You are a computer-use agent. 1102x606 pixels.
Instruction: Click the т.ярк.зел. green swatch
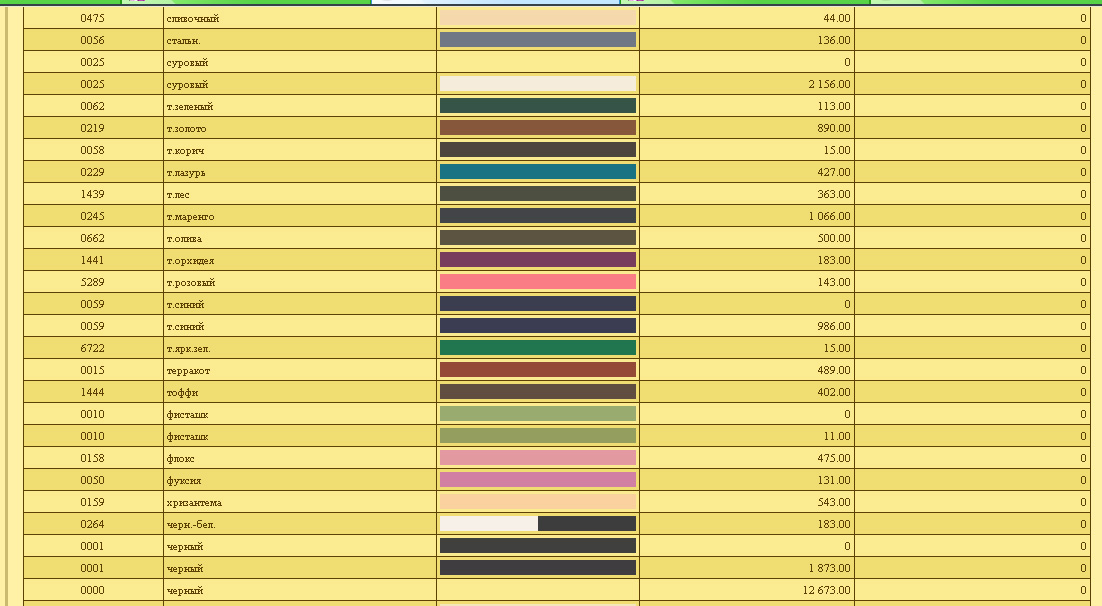[x=538, y=347]
